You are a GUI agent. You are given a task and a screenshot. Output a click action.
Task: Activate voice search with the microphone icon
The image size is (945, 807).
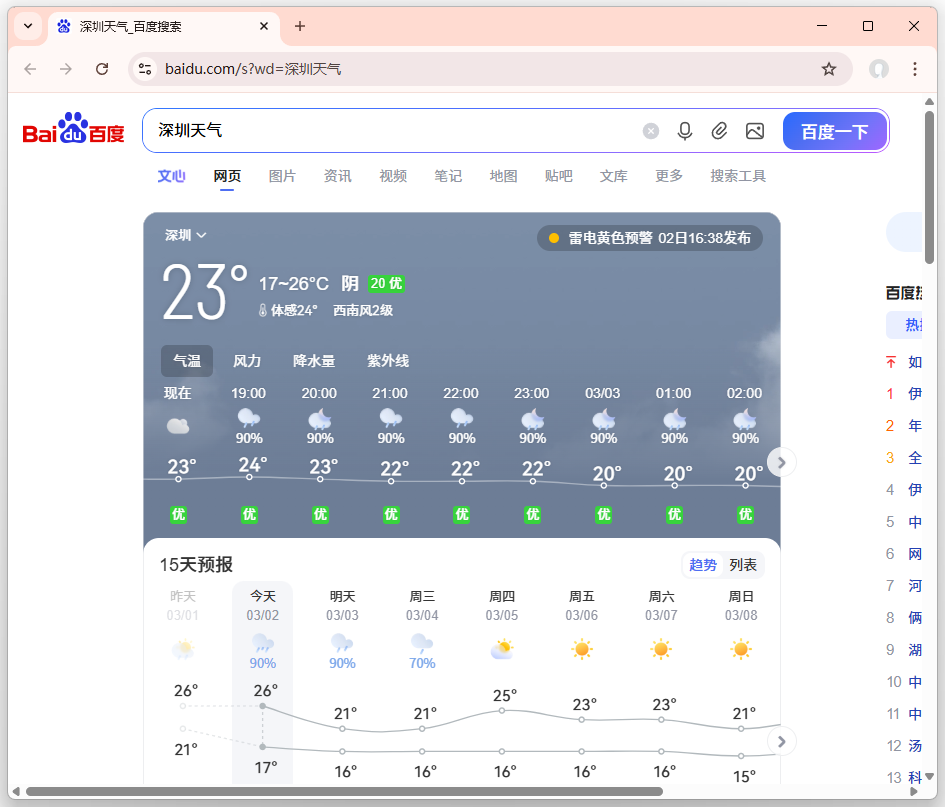[685, 131]
